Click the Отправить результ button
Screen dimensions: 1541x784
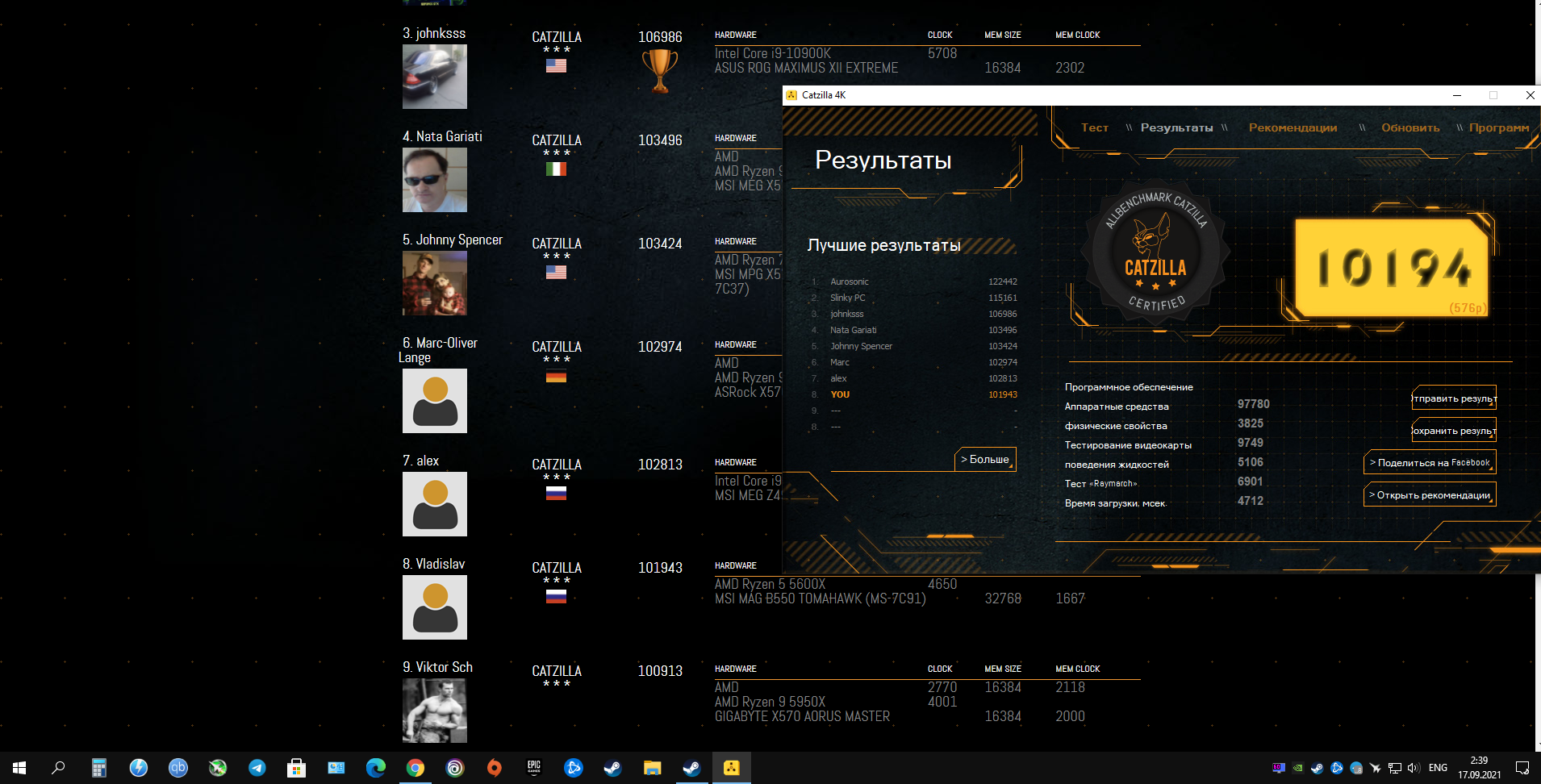(x=1454, y=398)
